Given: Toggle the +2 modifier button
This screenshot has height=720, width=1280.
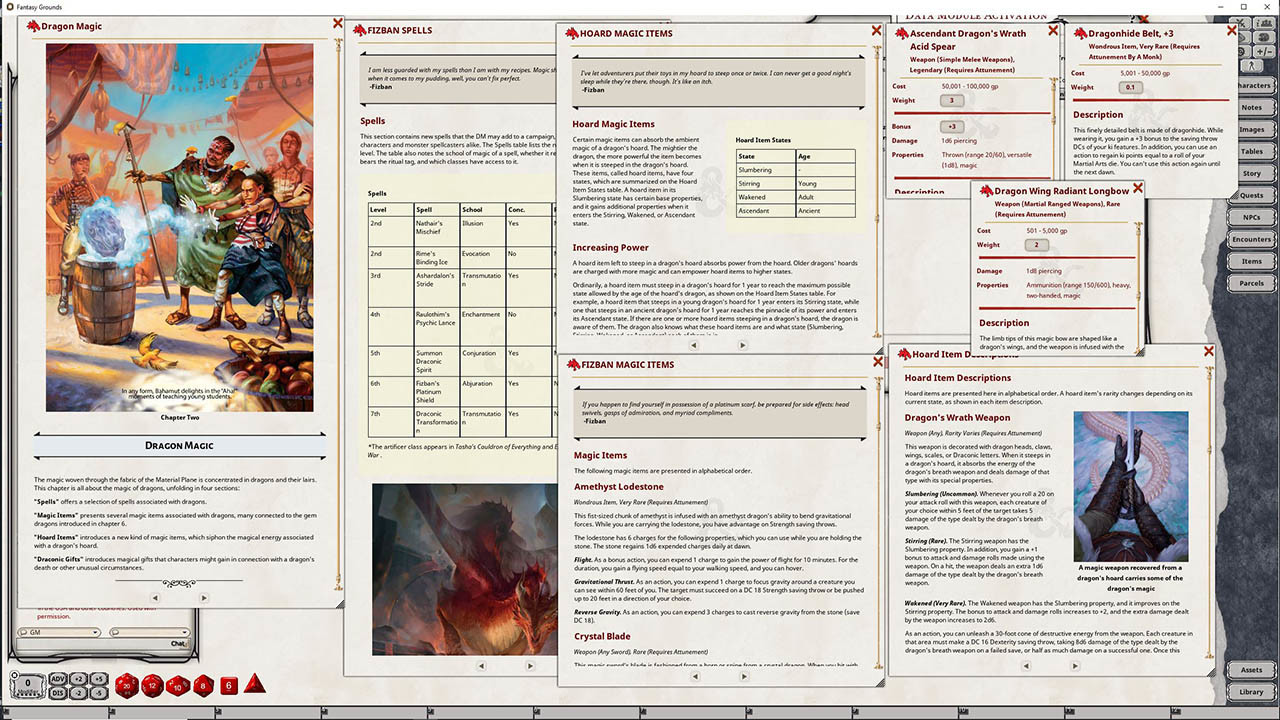Looking at the screenshot, I should [78, 679].
